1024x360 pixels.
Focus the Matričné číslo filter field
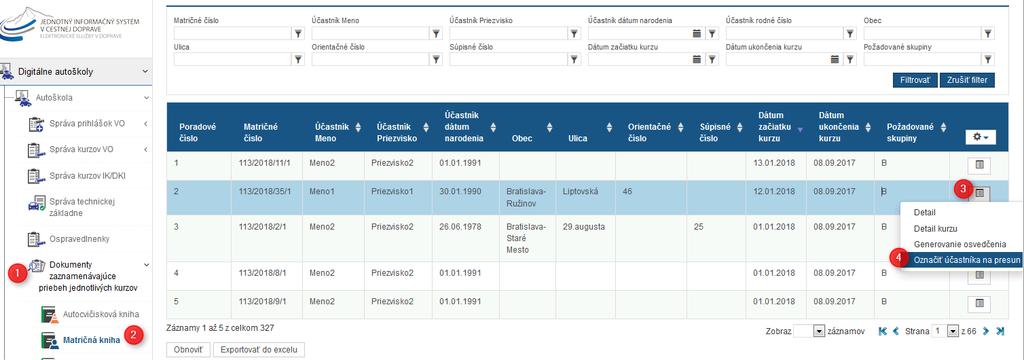(232, 34)
